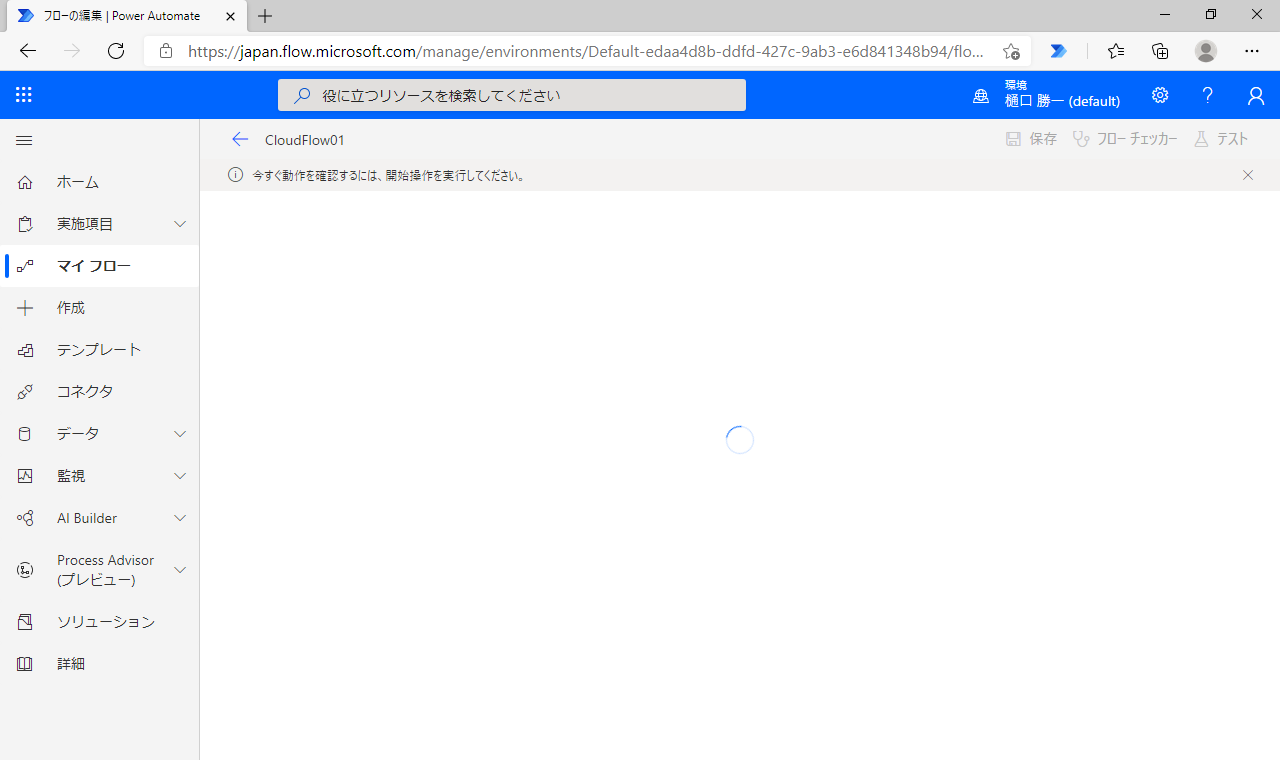Click the テスト button
1280x760 pixels.
1221,139
